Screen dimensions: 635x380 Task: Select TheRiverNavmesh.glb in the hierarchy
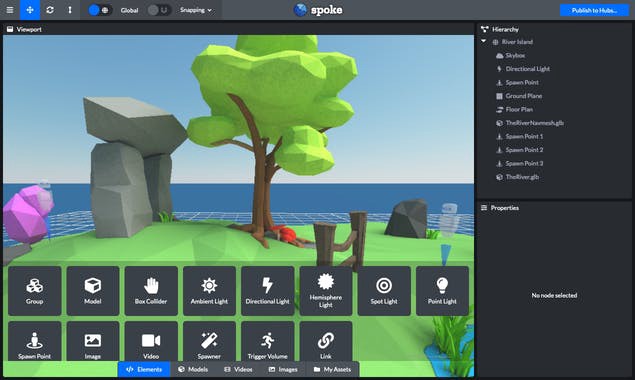tap(534, 123)
